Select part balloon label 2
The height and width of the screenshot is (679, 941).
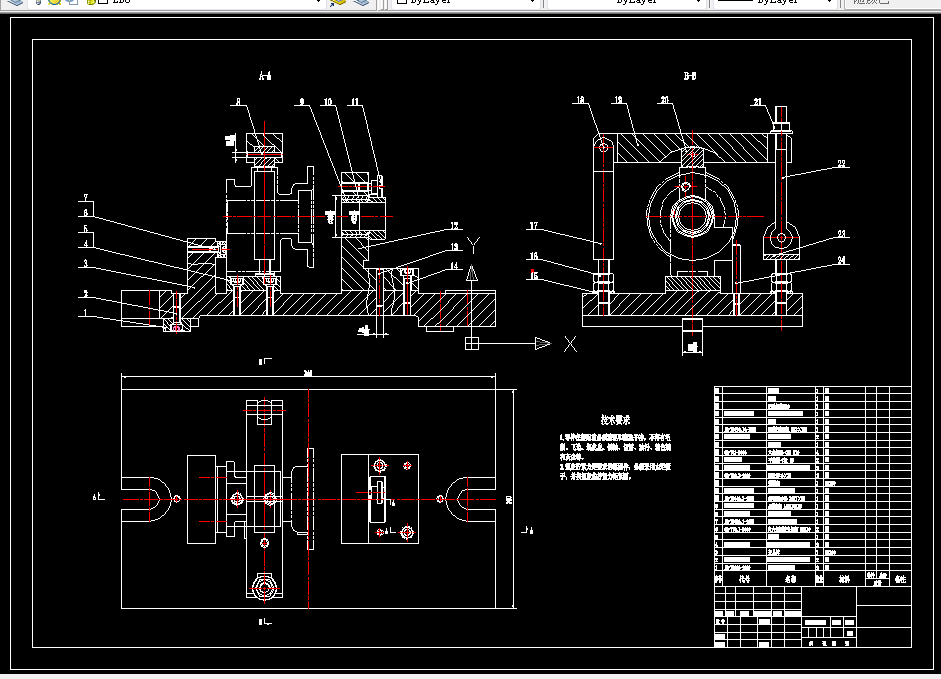point(85,294)
